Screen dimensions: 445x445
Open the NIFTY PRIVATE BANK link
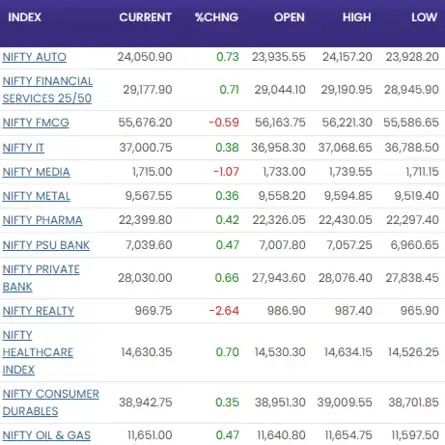pos(41,278)
